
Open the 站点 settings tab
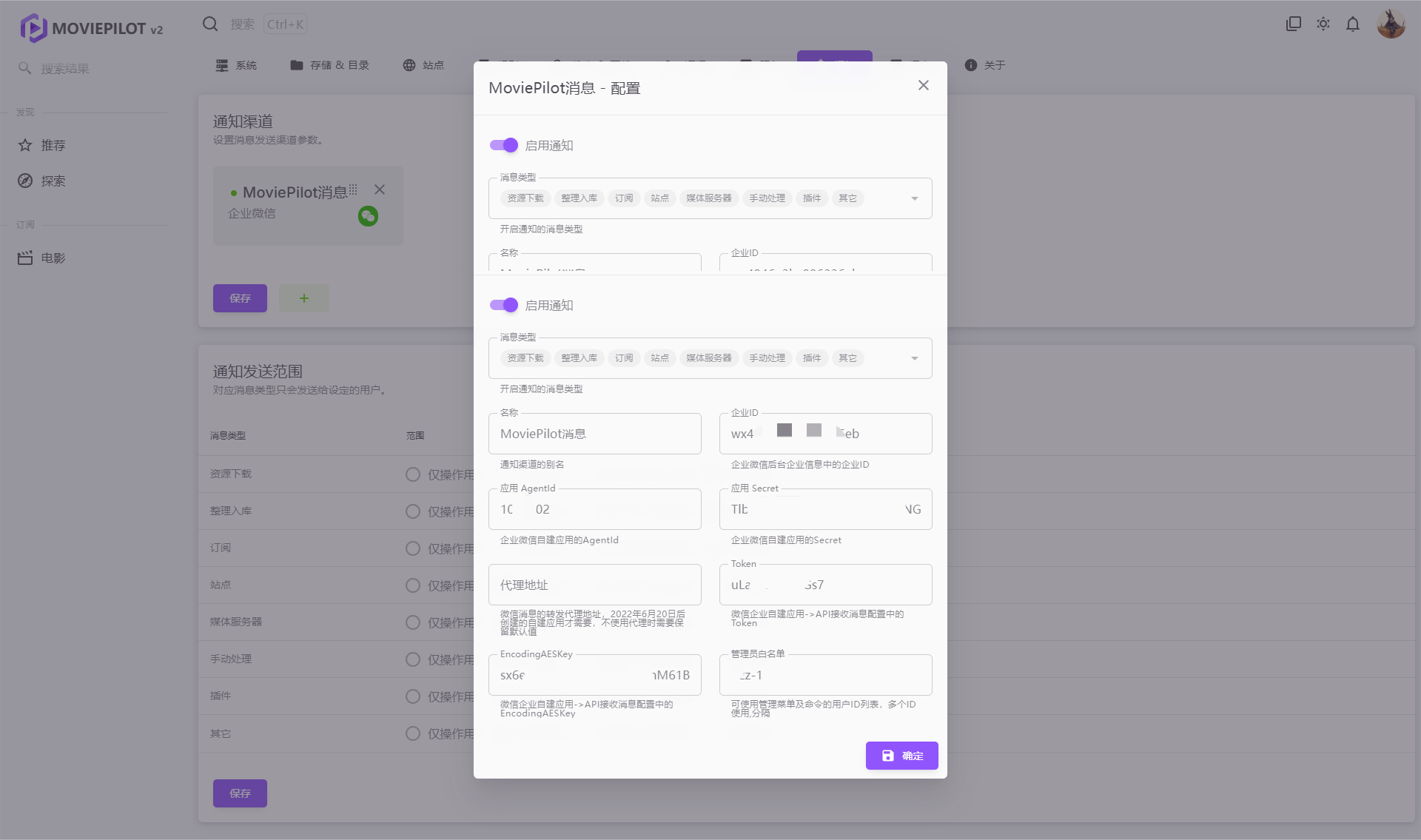(423, 65)
